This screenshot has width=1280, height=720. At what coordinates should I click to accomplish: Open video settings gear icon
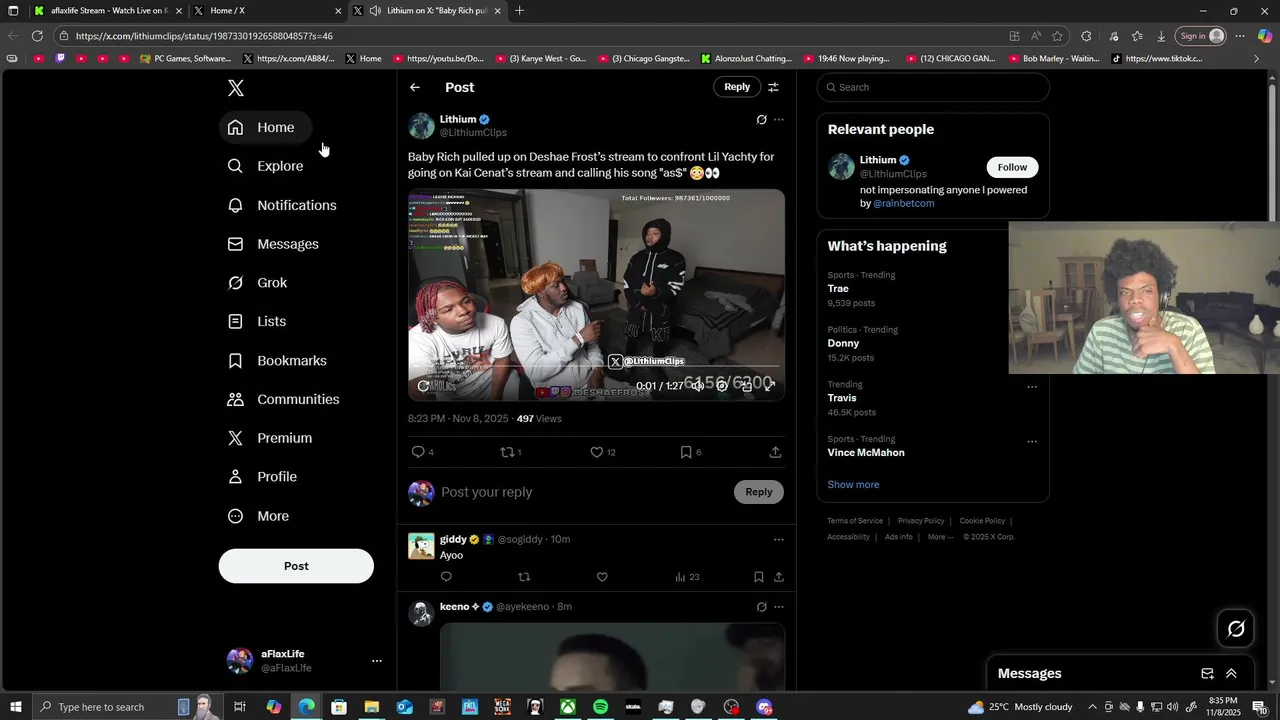pyautogui.click(x=722, y=386)
